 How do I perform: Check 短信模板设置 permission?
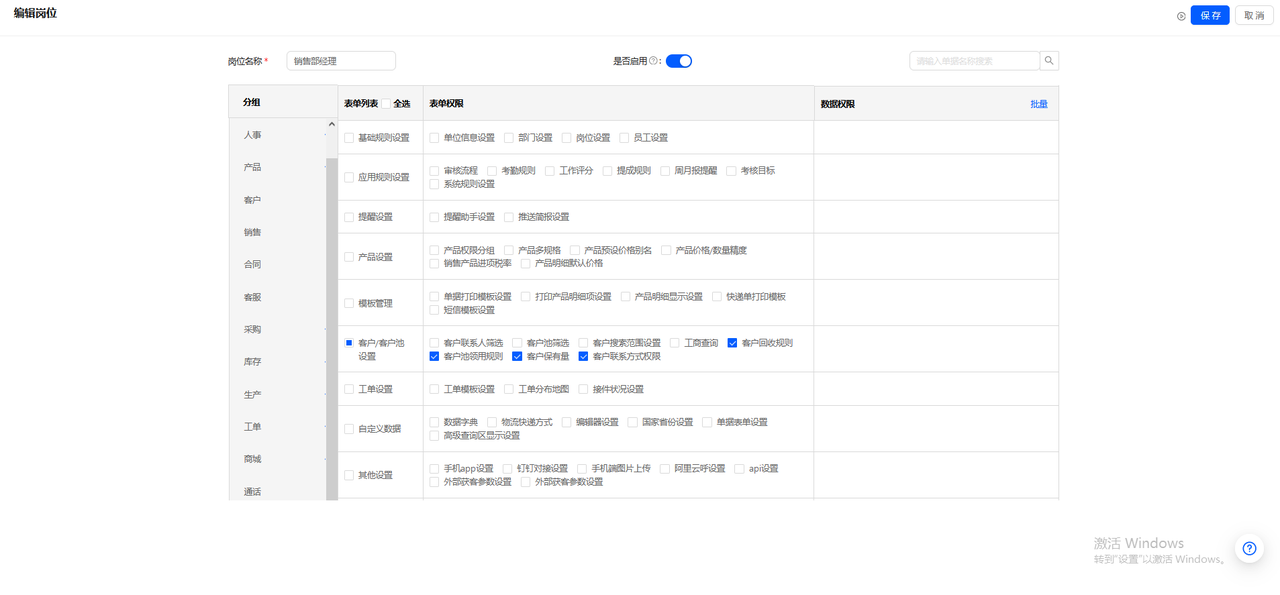pyautogui.click(x=434, y=310)
